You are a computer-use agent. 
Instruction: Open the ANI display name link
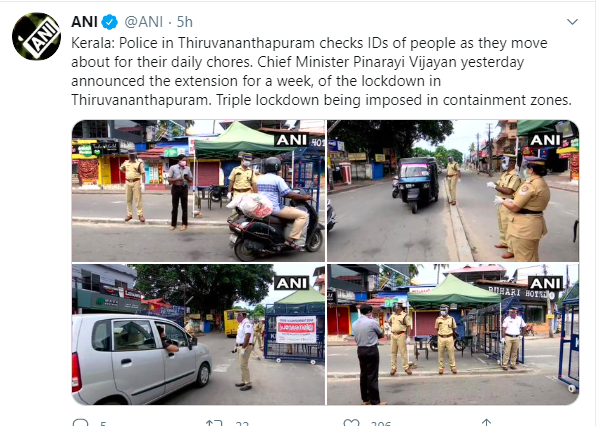pos(84,22)
